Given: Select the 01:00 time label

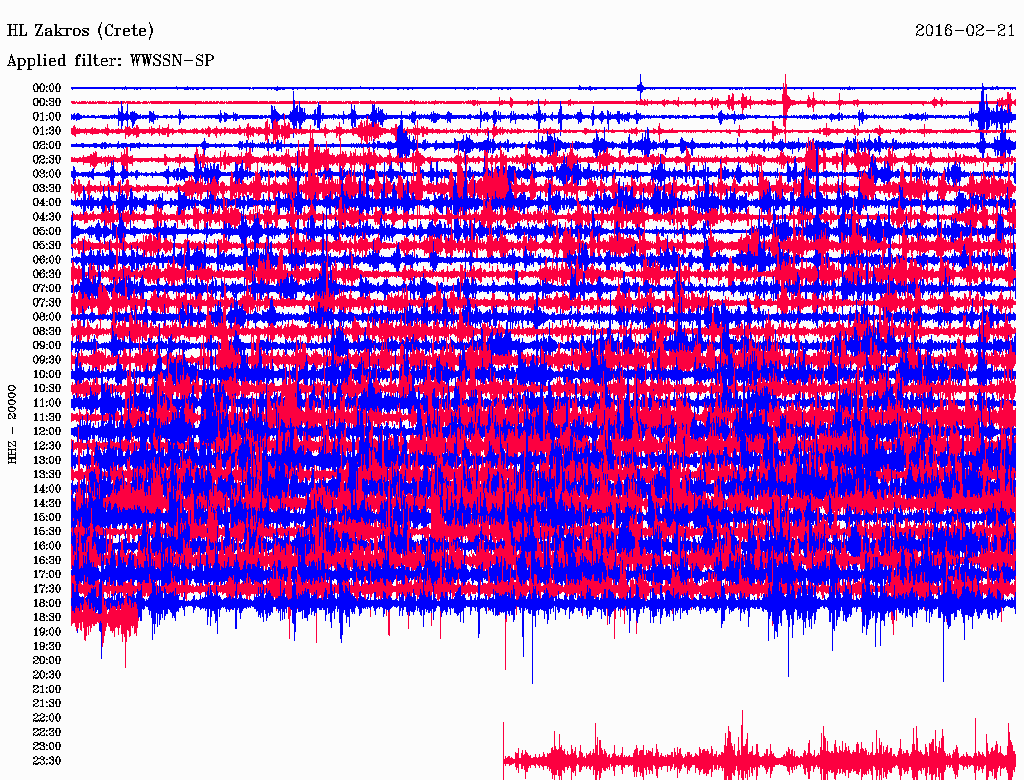Looking at the screenshot, I should pyautogui.click(x=47, y=116).
